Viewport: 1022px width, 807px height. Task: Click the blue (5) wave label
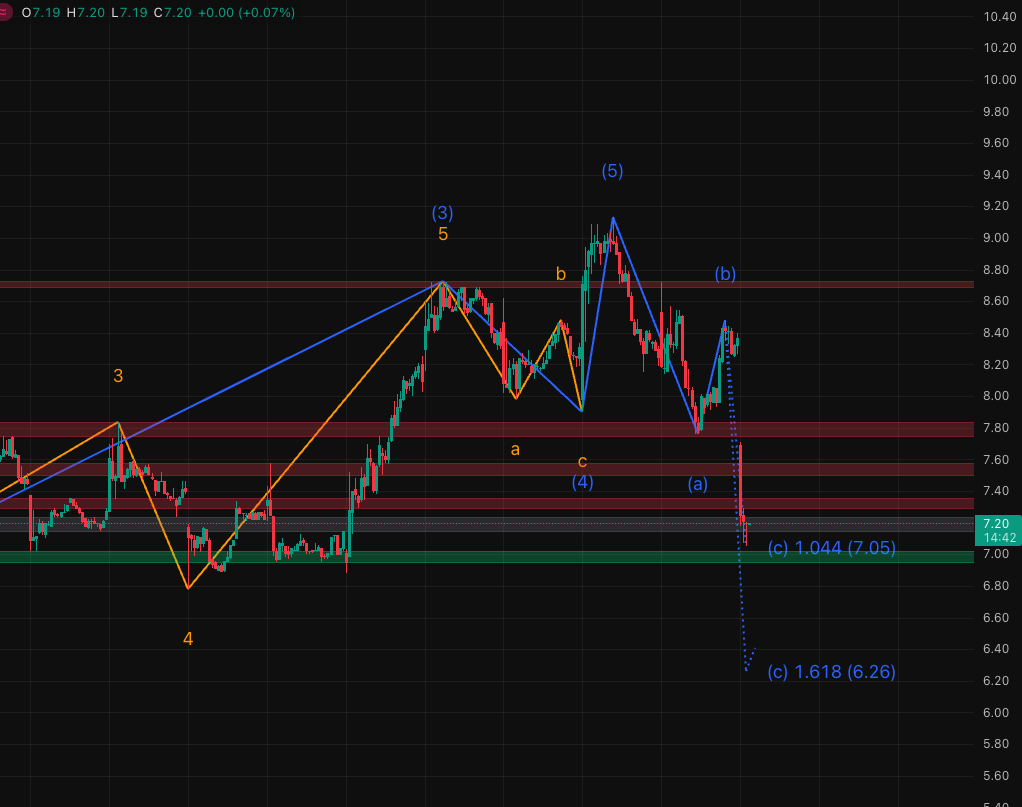click(x=612, y=171)
